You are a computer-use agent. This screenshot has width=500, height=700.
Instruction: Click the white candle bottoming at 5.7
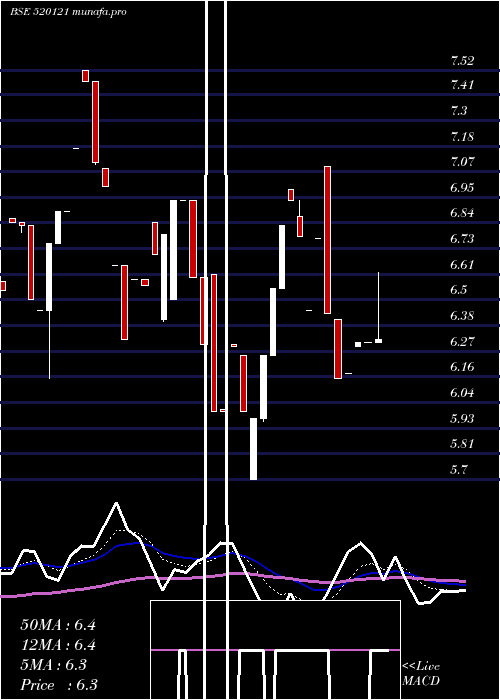[253, 449]
